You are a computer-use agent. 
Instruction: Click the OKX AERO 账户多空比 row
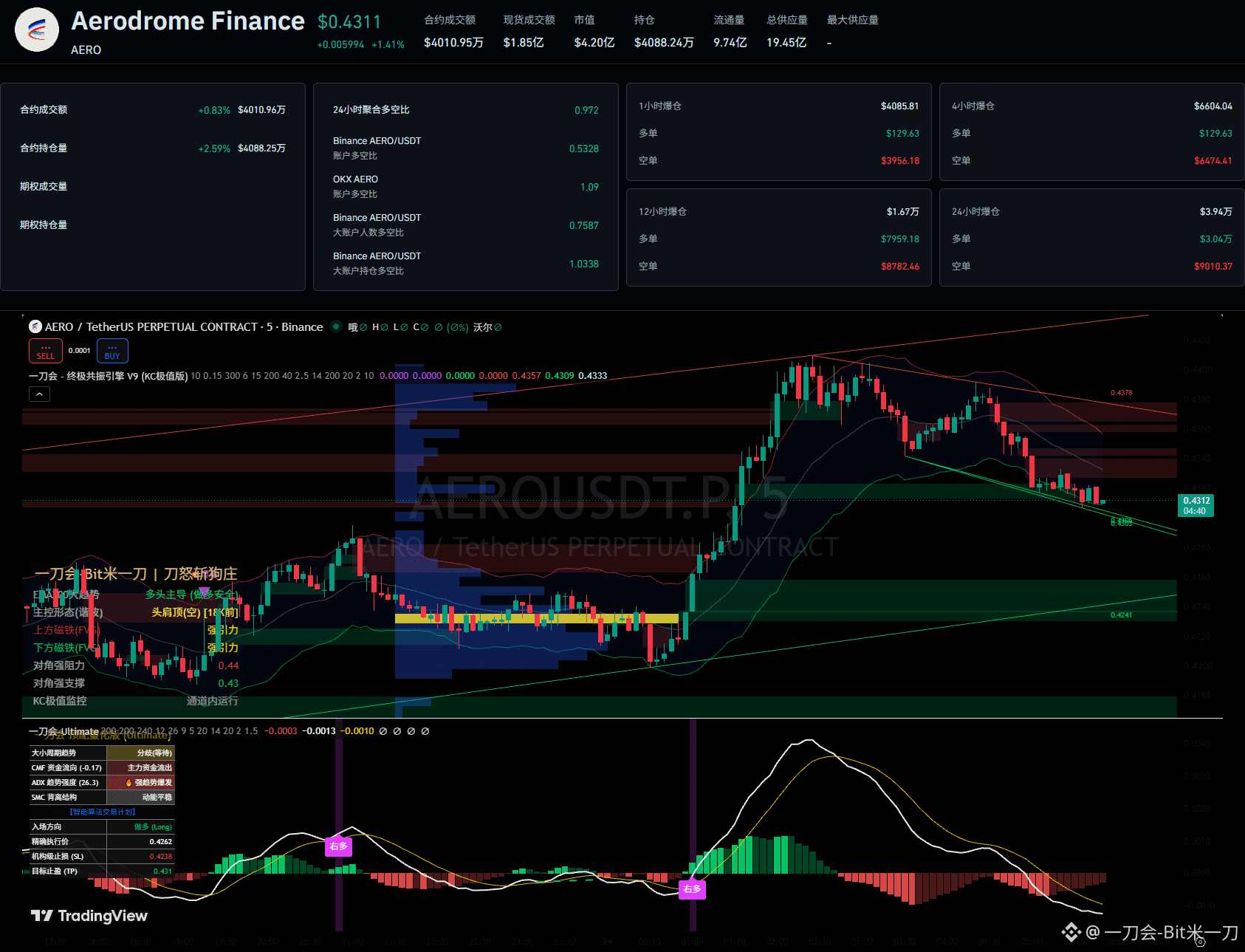(x=466, y=187)
